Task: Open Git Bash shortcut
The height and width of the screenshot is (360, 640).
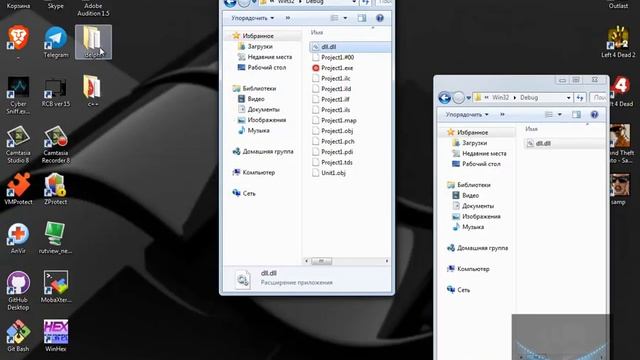Action: point(18,336)
